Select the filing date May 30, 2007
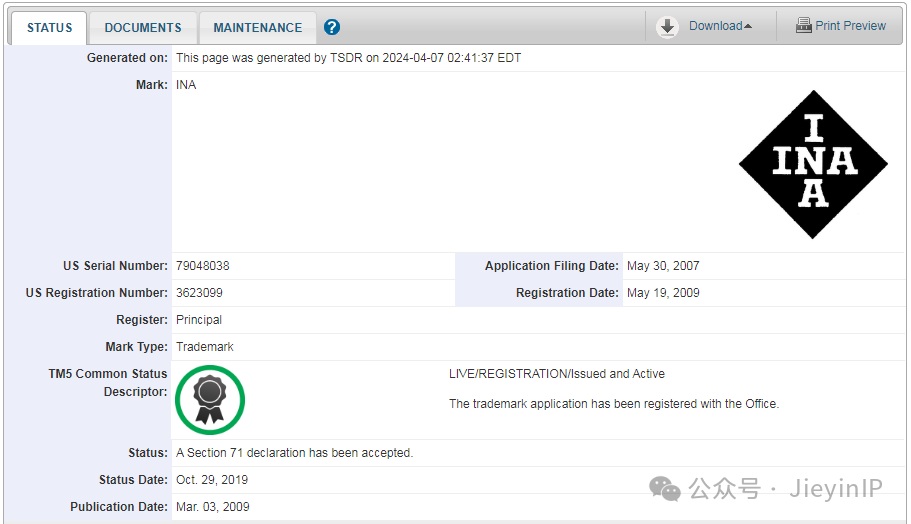This screenshot has height=524, width=911. (663, 266)
